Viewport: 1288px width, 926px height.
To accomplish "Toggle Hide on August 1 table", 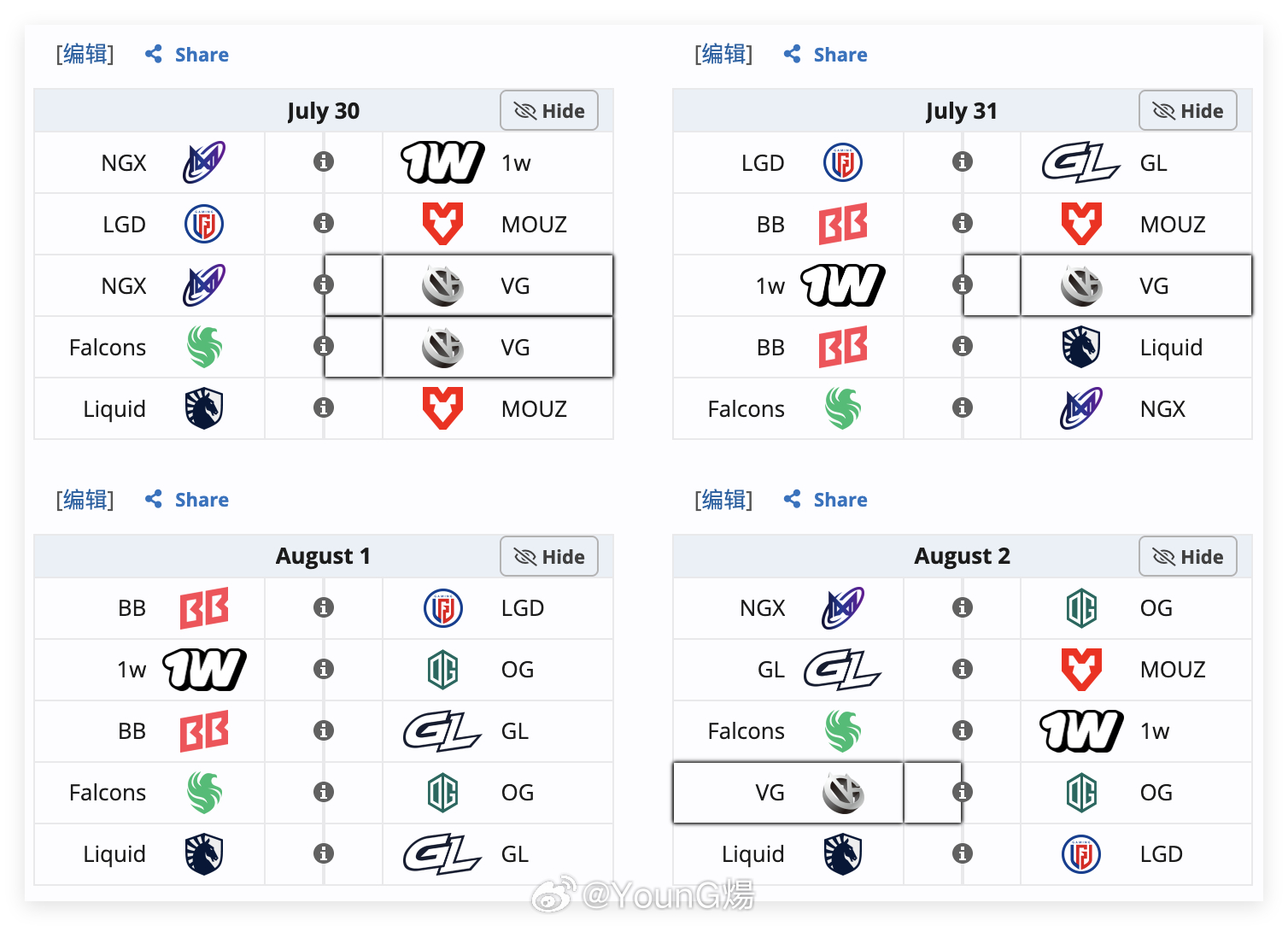I will click(x=549, y=557).
